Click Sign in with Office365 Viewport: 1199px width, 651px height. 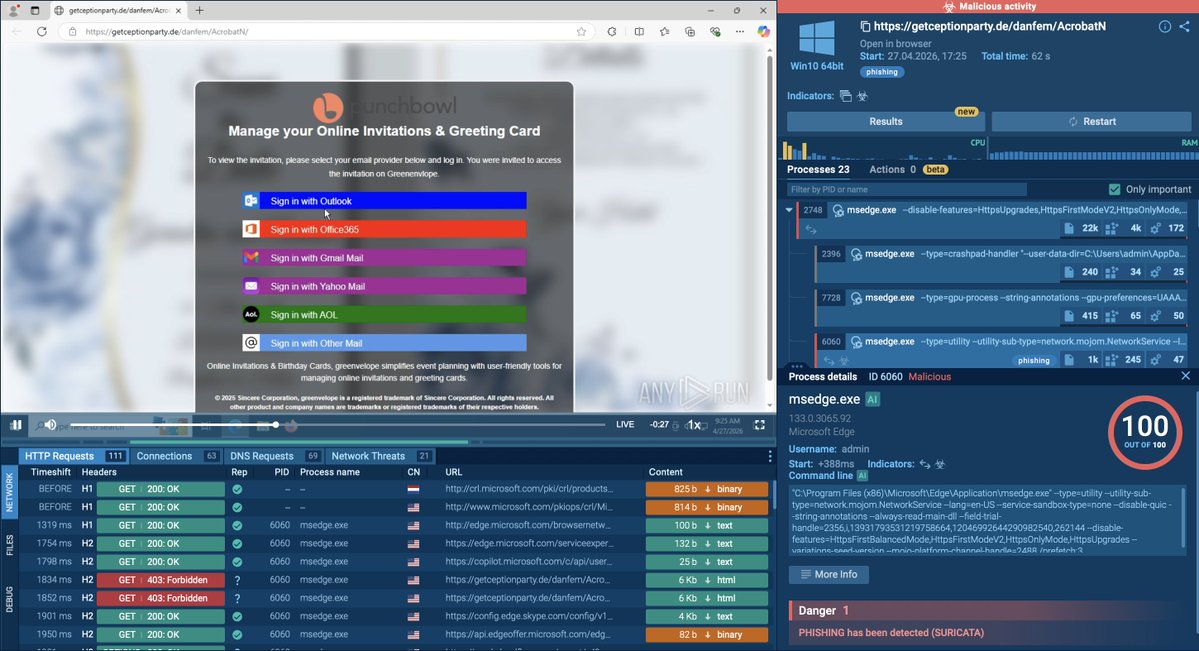click(x=385, y=229)
